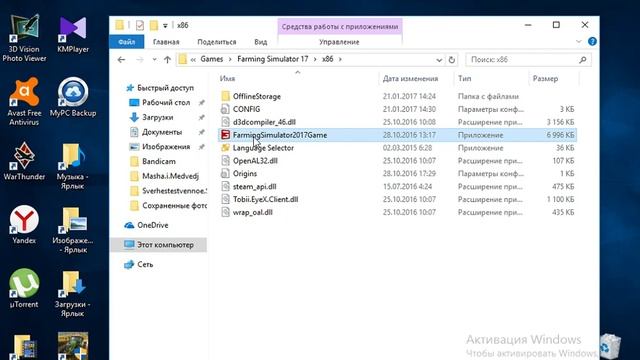Click the New Folder quick access icon

pos(154,25)
